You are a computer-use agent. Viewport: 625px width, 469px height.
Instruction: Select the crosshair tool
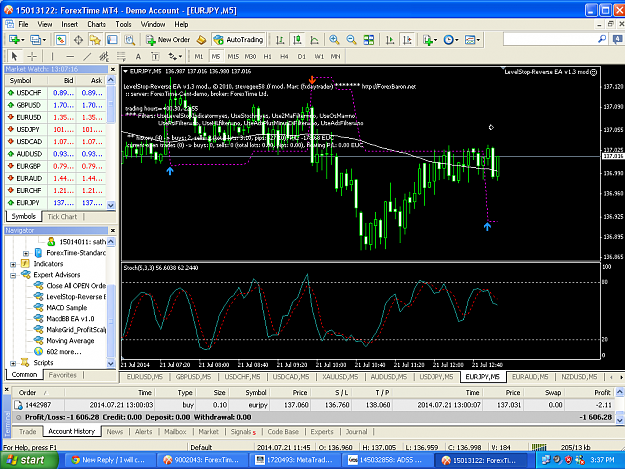[32, 57]
